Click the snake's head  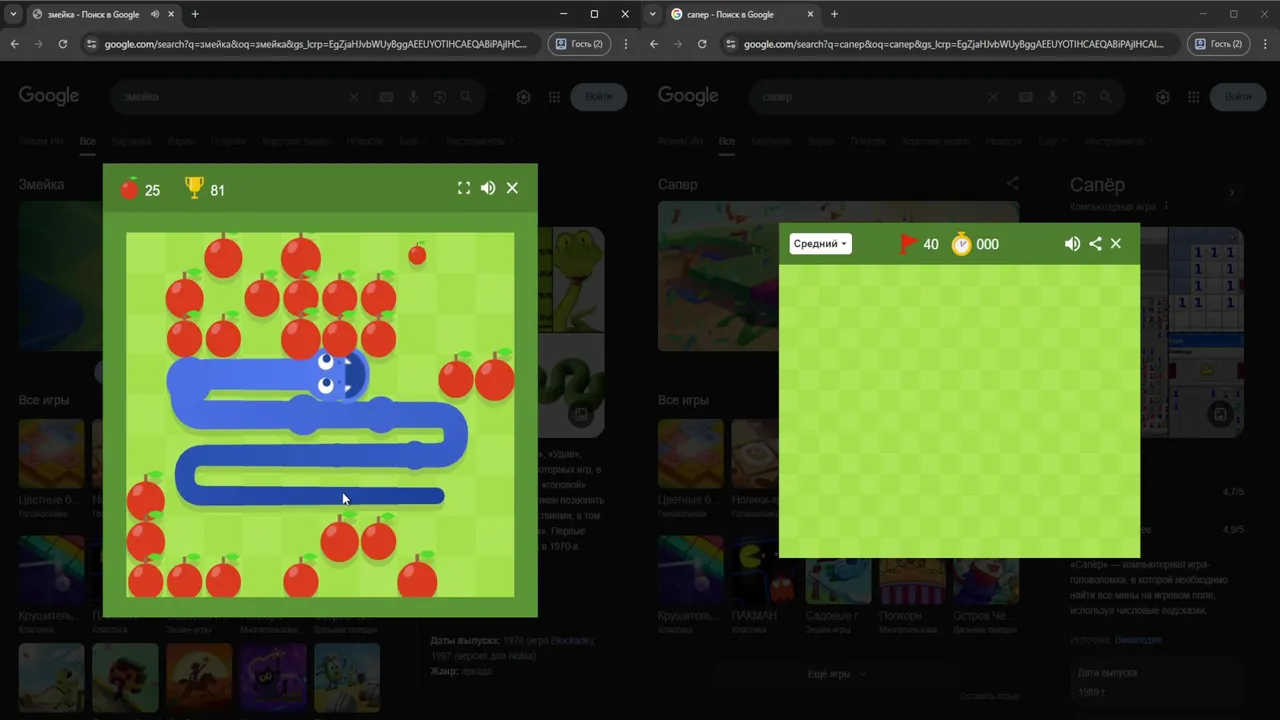click(340, 376)
